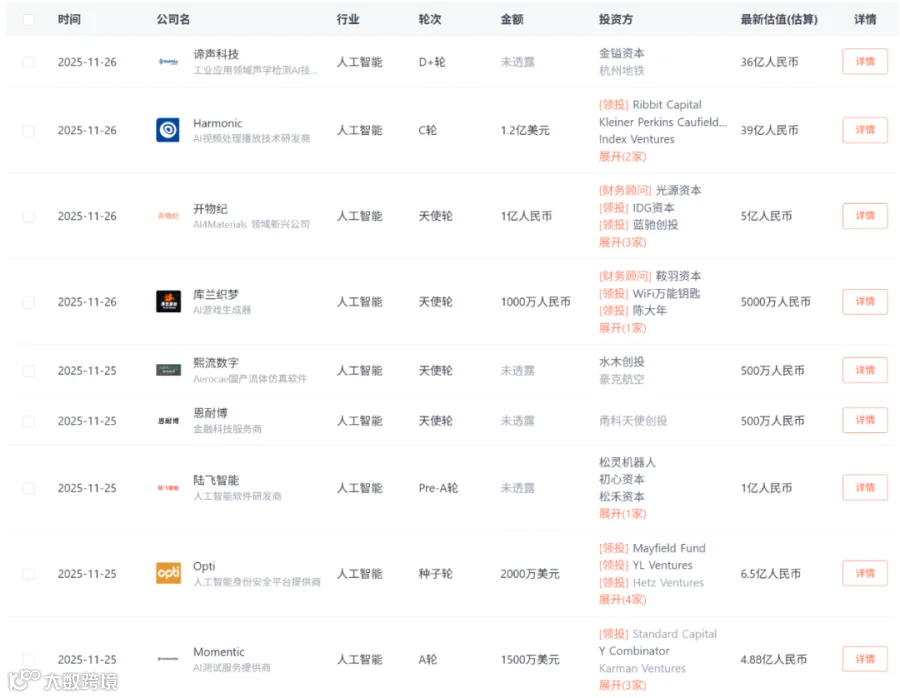Open the Harmonic company name link
Screen dimensions: 900x698
[218, 123]
